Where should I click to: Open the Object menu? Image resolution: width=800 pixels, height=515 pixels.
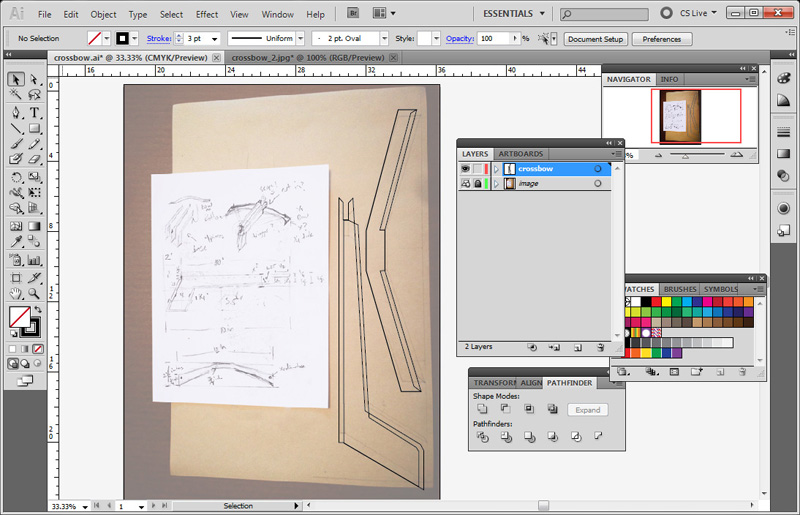(103, 14)
